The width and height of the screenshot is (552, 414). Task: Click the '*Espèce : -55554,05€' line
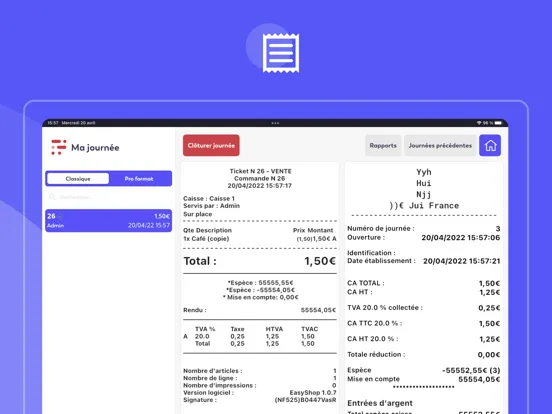261,290
